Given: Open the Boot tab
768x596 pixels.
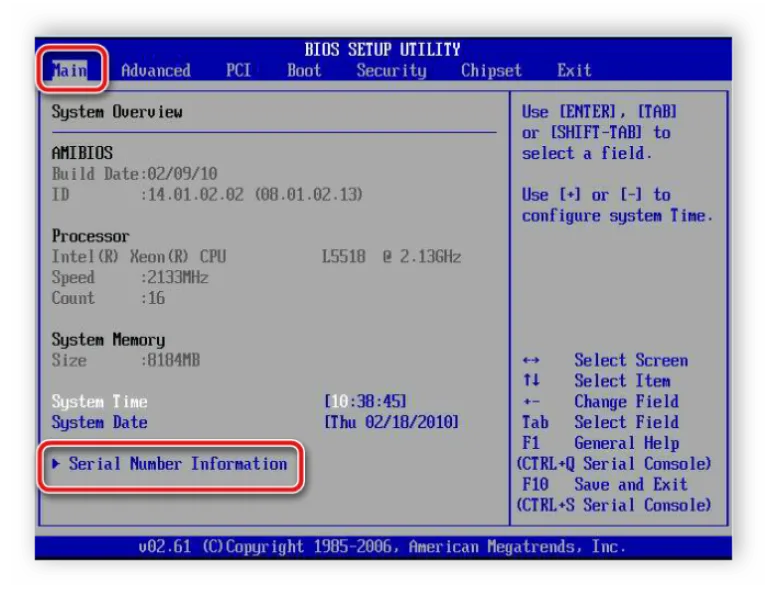Looking at the screenshot, I should [x=304, y=71].
